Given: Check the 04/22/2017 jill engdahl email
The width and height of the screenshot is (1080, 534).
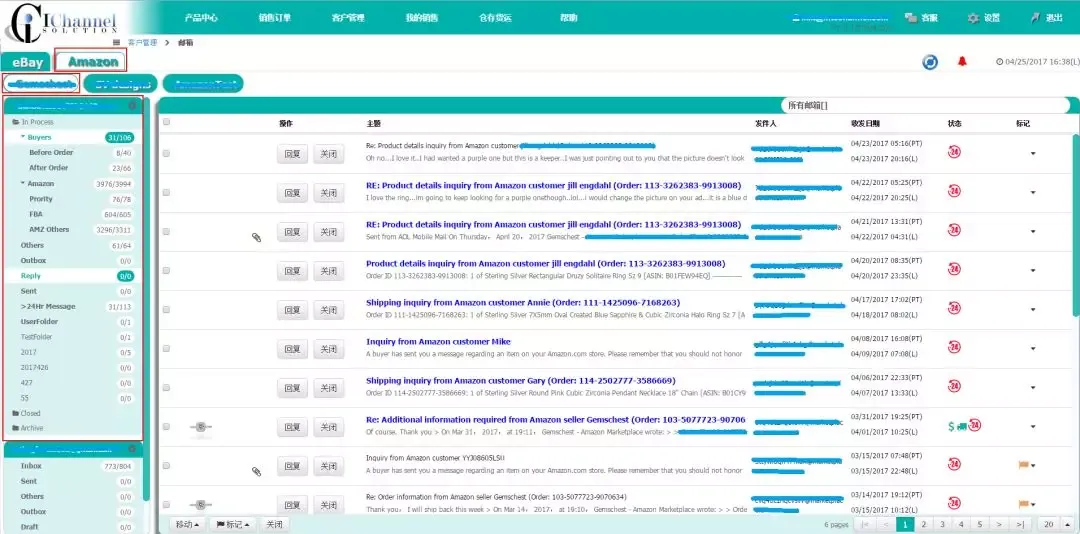Looking at the screenshot, I should click(166, 193).
